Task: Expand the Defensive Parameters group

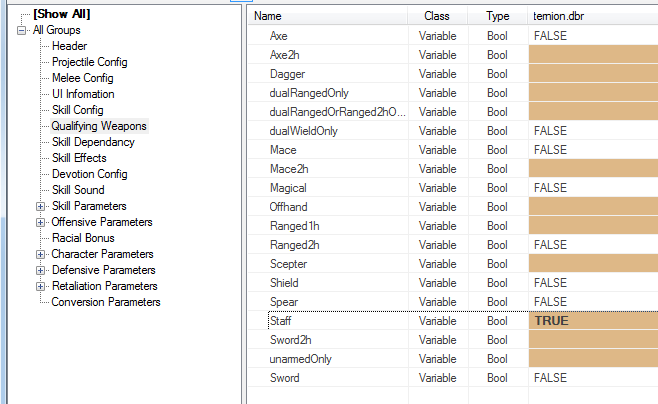Action: click(40, 270)
